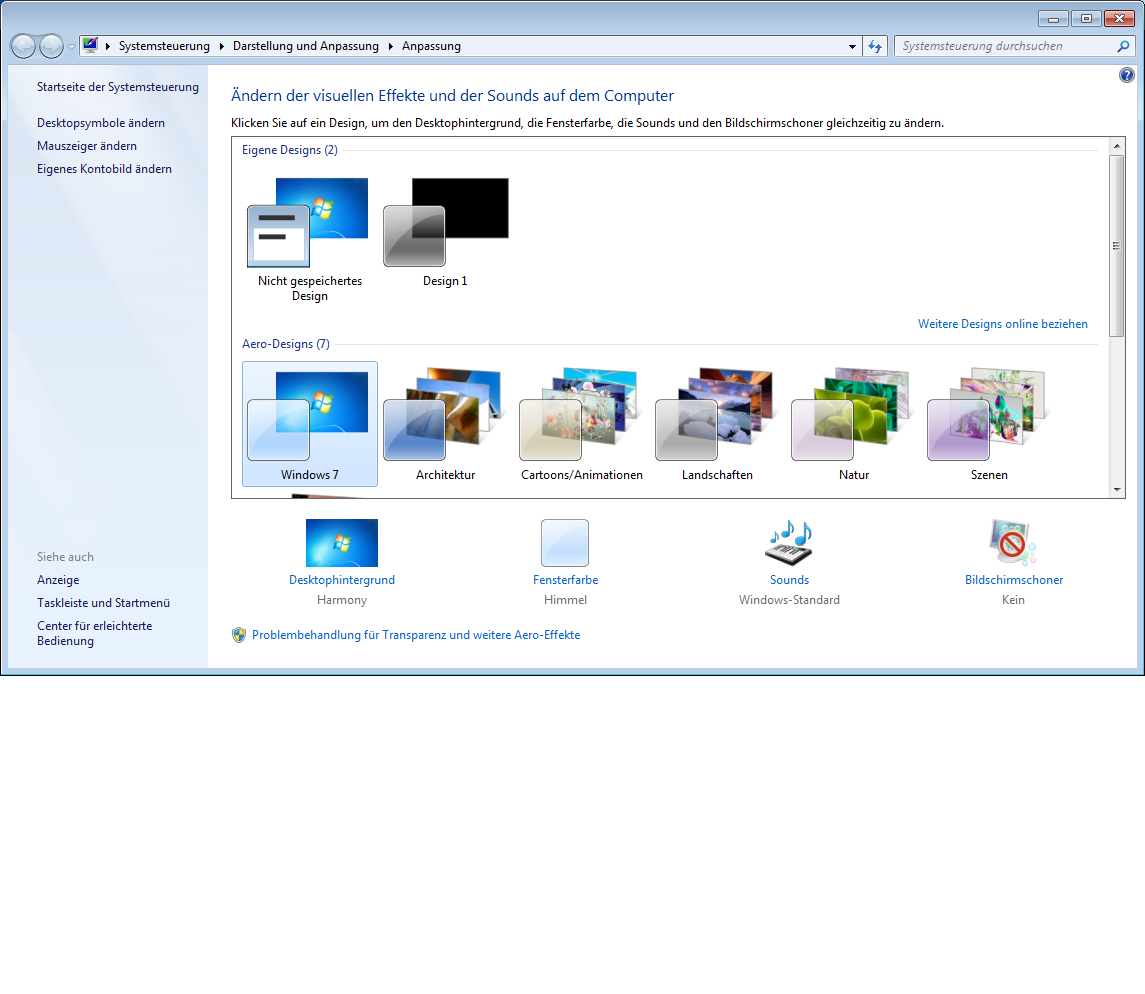This screenshot has height=994, width=1145.
Task: Click the Bildschirmschoner text link
Action: [x=1014, y=580]
